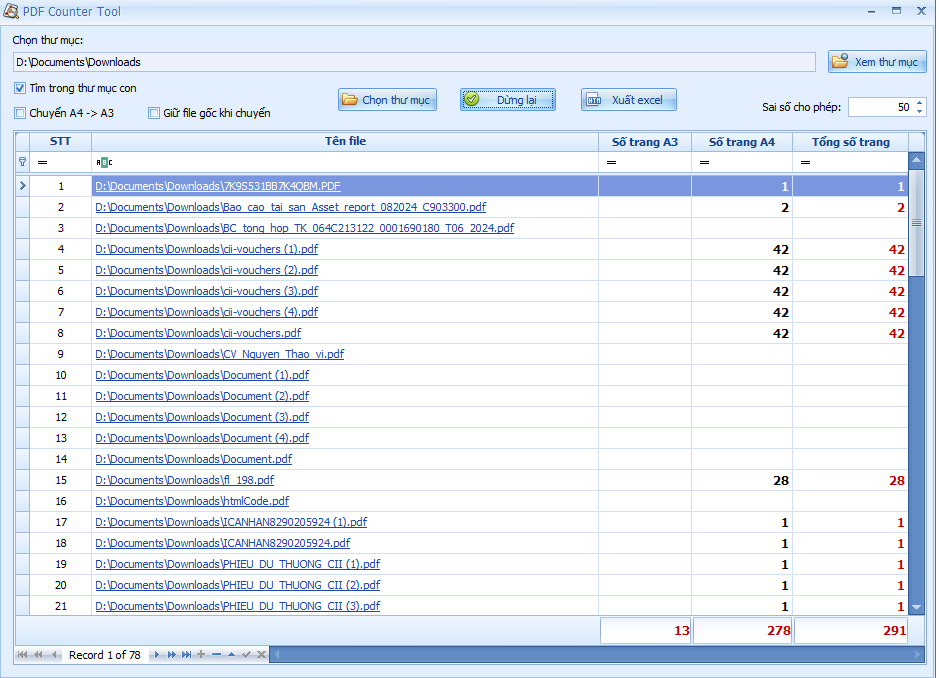Click the Tên file filter row cell
Screen dimensions: 939x678
point(345,162)
